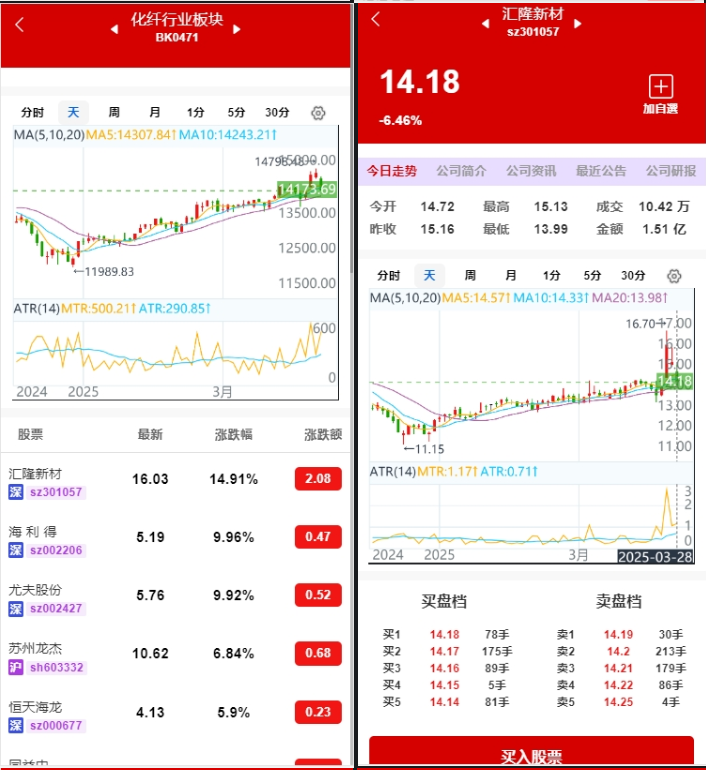Image resolution: width=706 pixels, height=770 pixels.
Task: Click the 卖盘档 heading
Action: pos(619,601)
